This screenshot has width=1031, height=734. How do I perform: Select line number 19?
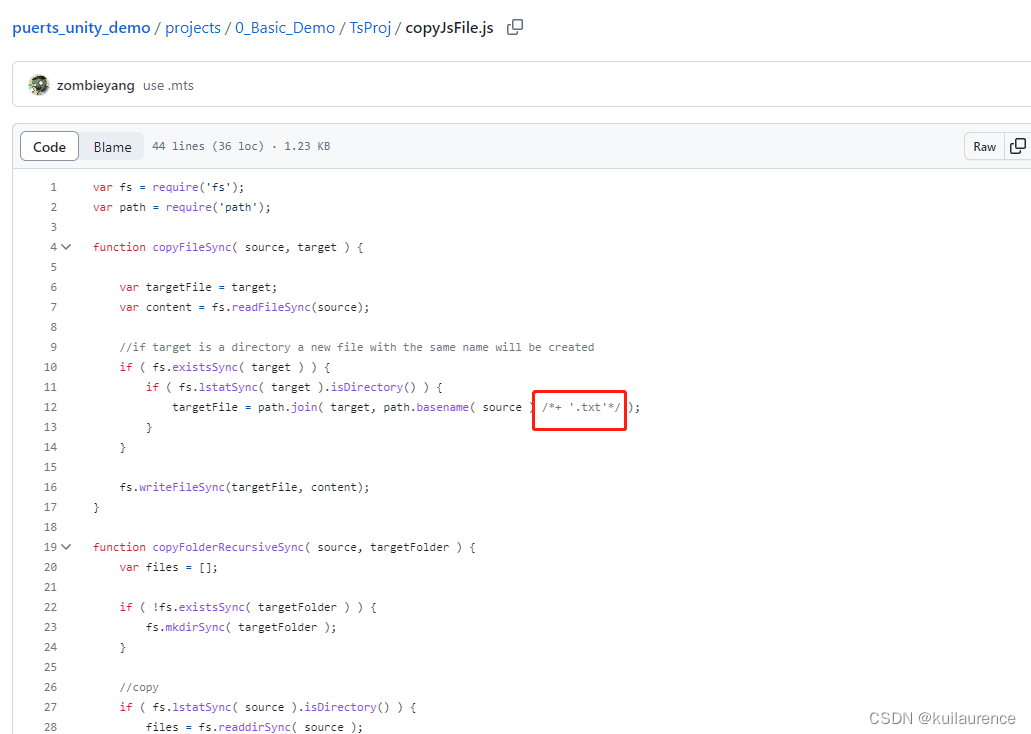coord(50,547)
